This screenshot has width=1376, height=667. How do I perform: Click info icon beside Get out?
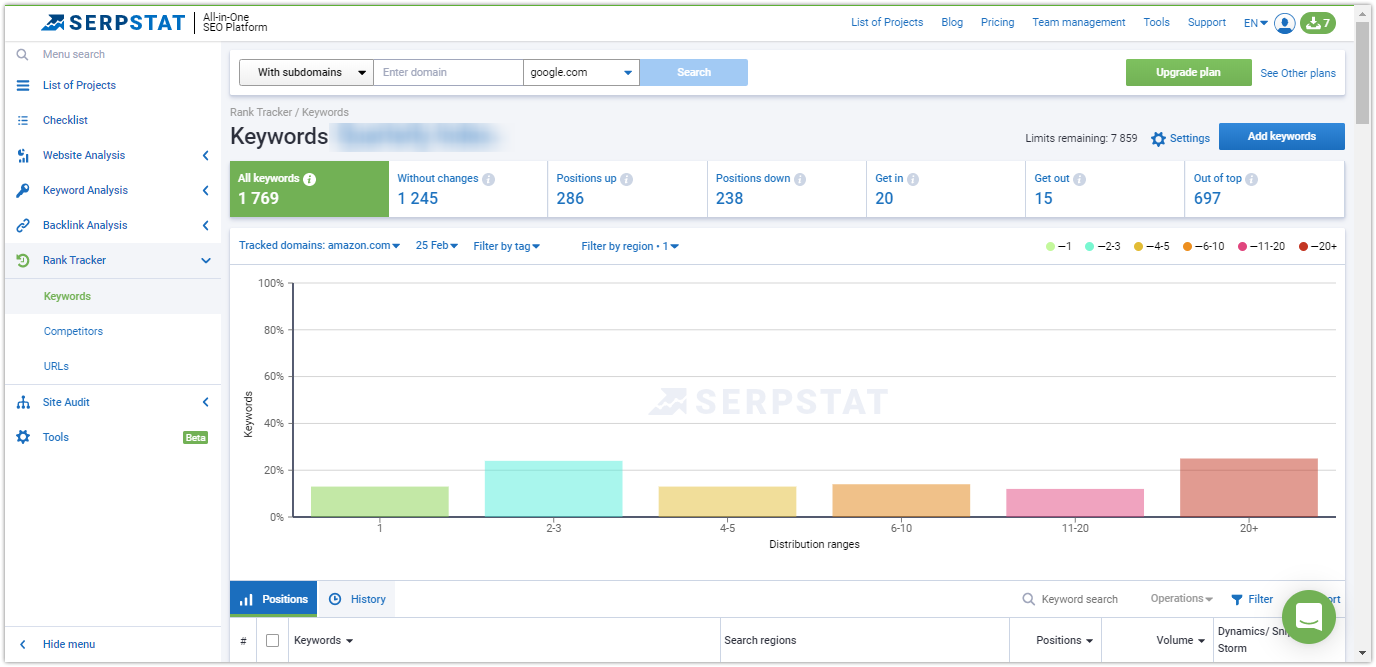(x=1079, y=179)
